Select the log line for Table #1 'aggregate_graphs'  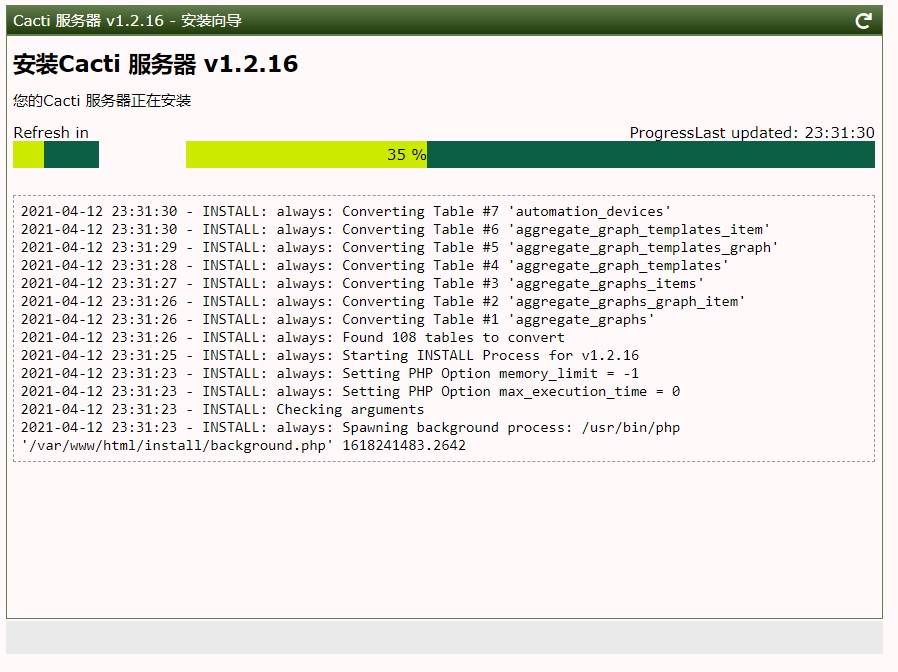338,320
